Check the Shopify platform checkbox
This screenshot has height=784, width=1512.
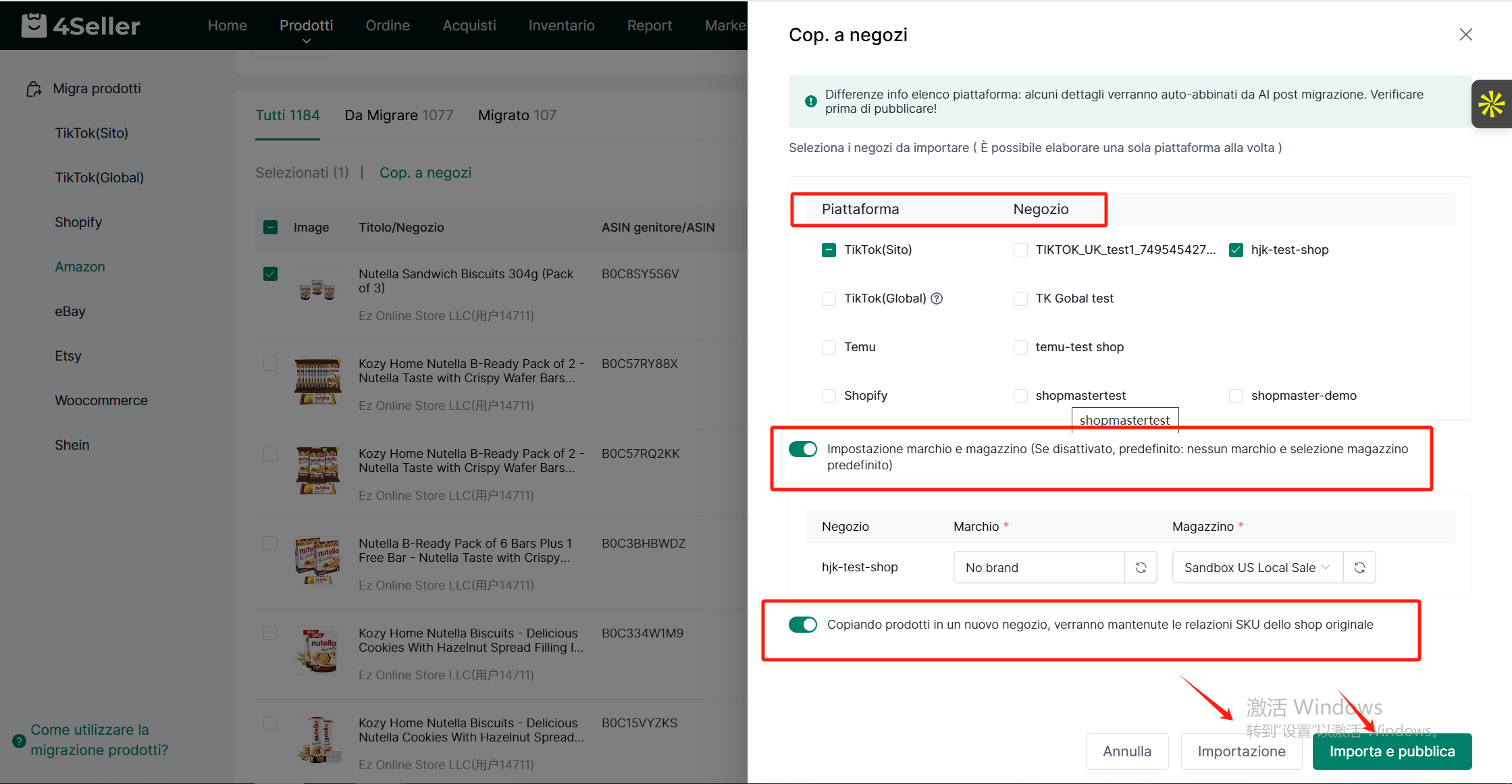(829, 396)
